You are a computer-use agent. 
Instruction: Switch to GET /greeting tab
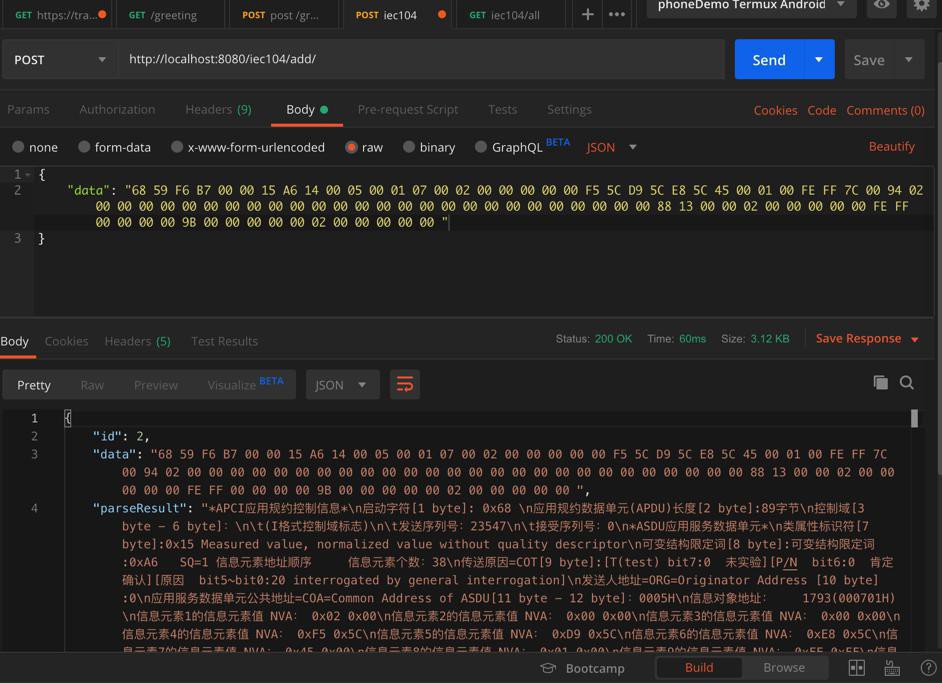point(169,15)
